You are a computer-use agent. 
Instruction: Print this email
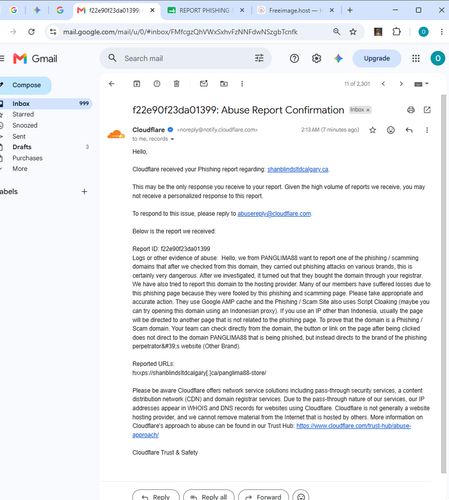[411, 110]
